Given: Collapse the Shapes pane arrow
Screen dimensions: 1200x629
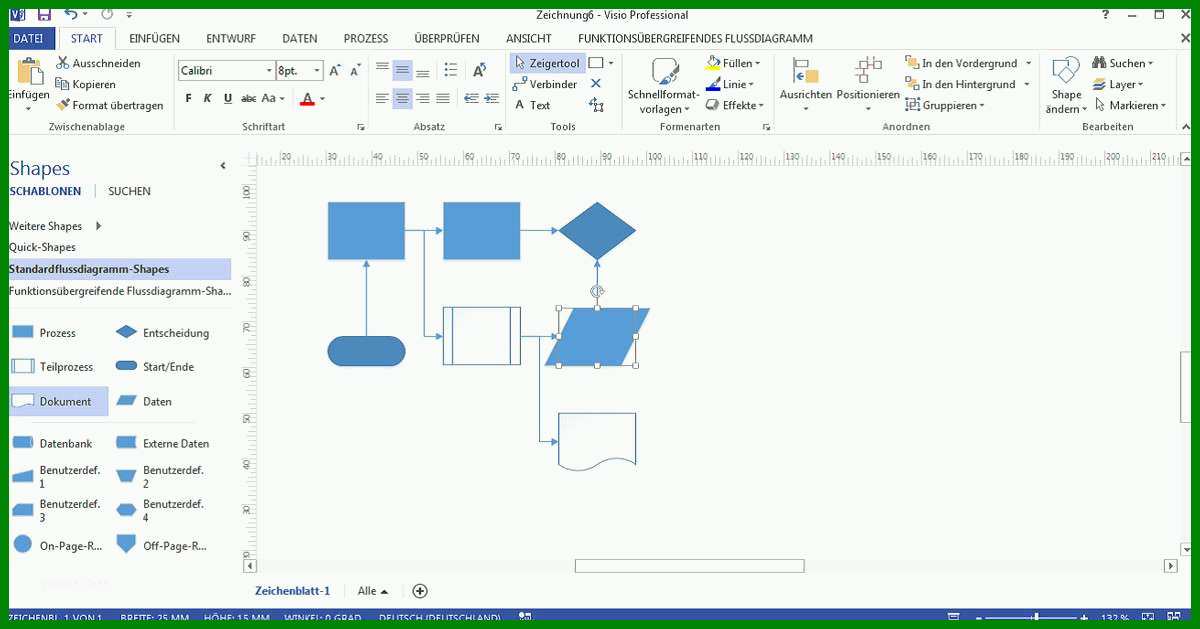Looking at the screenshot, I should tap(223, 166).
